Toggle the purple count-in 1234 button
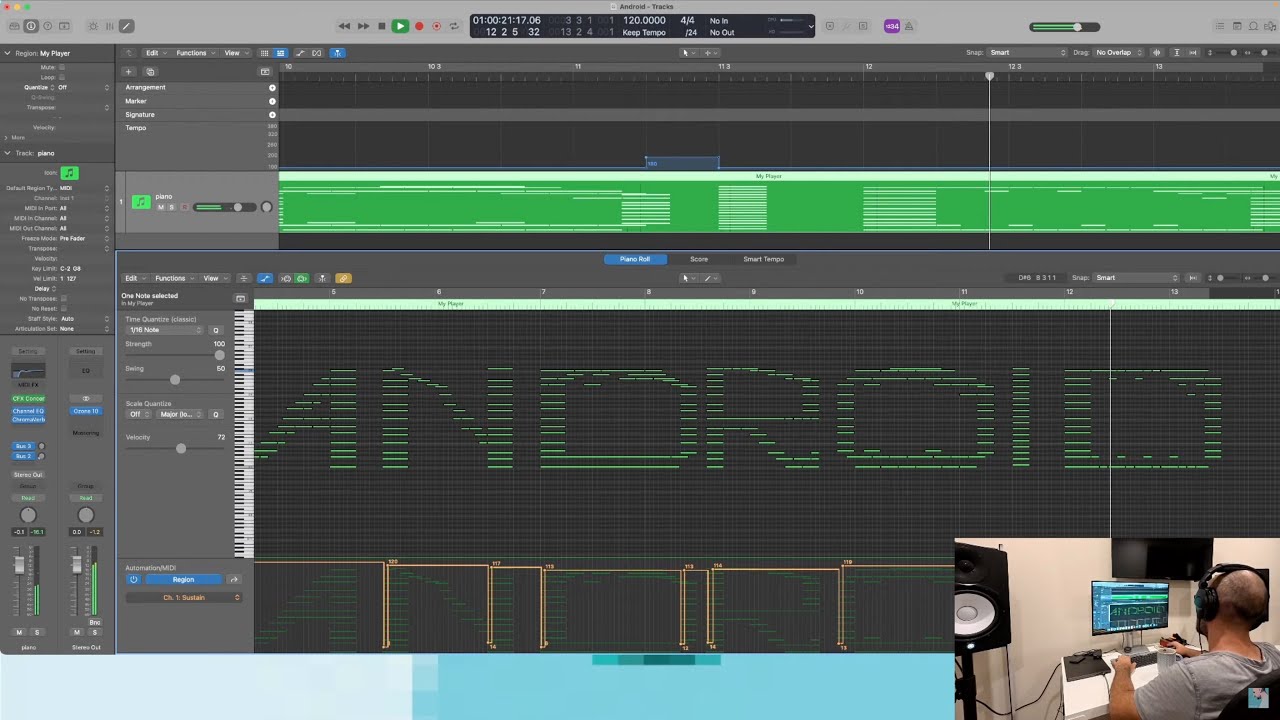The height and width of the screenshot is (720, 1280). (x=892, y=26)
